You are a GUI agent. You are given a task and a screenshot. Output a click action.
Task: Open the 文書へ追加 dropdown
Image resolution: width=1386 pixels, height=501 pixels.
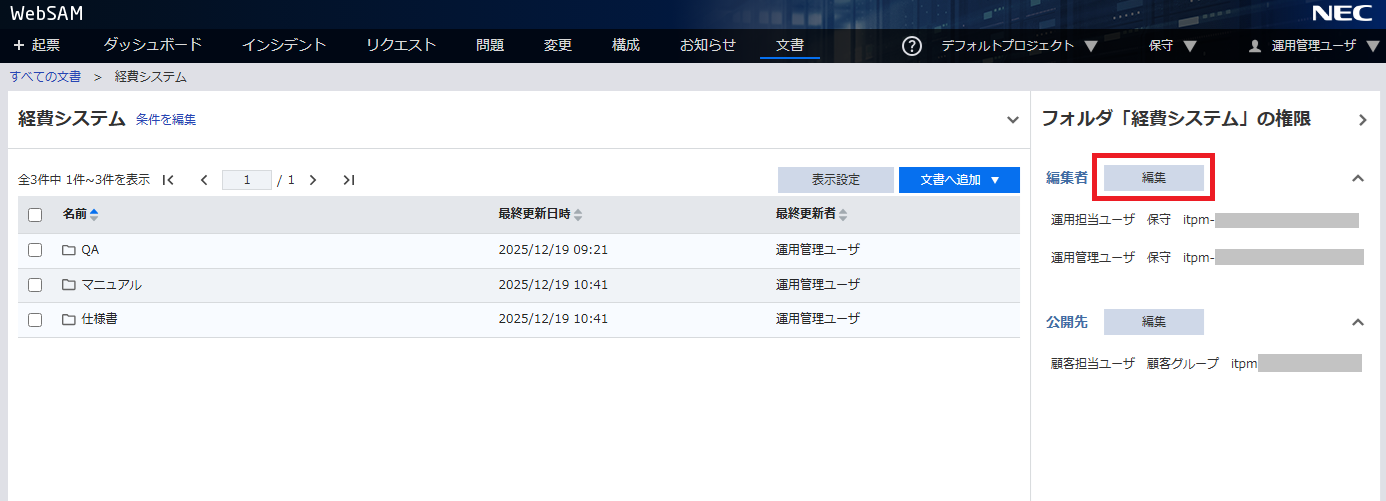tap(959, 180)
